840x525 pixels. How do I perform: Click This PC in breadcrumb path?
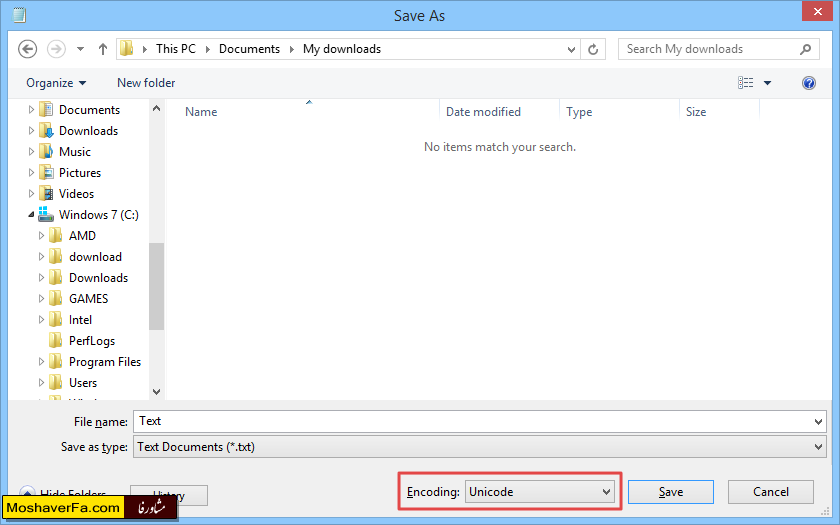(176, 49)
